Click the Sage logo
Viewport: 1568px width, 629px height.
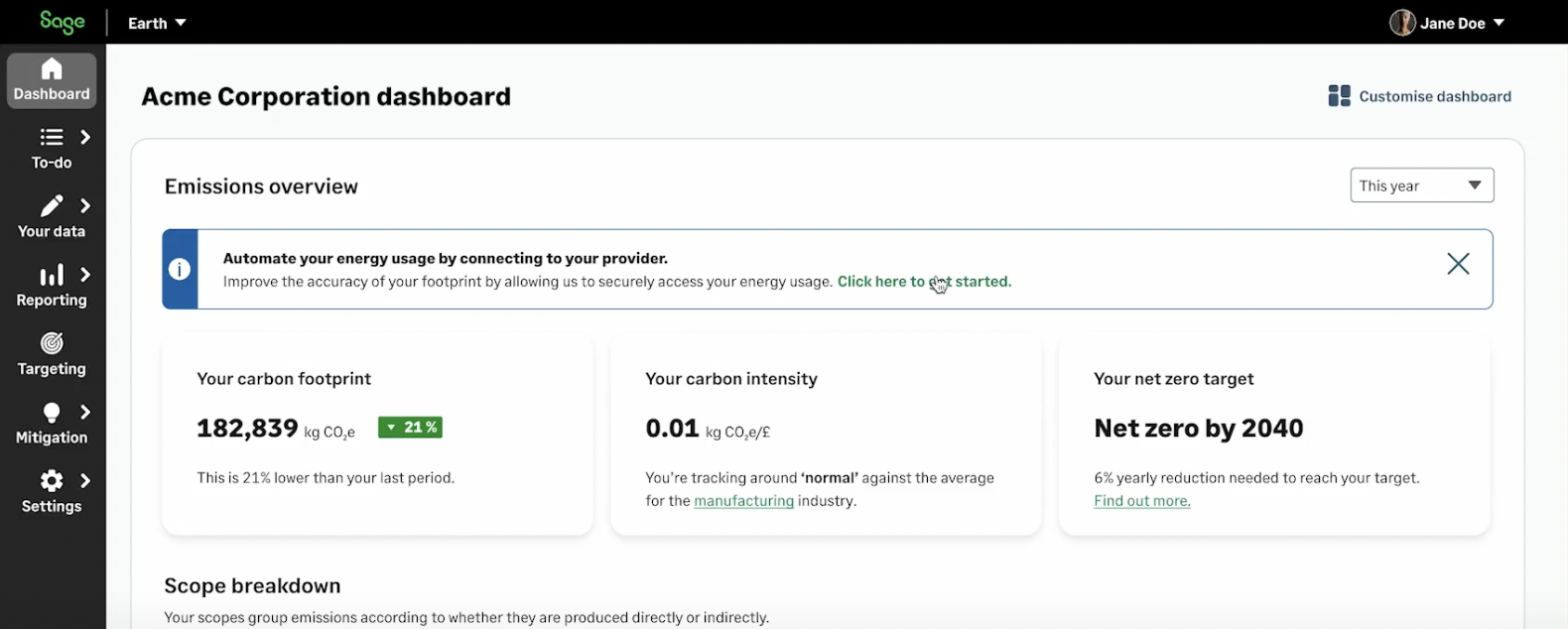pyautogui.click(x=62, y=22)
